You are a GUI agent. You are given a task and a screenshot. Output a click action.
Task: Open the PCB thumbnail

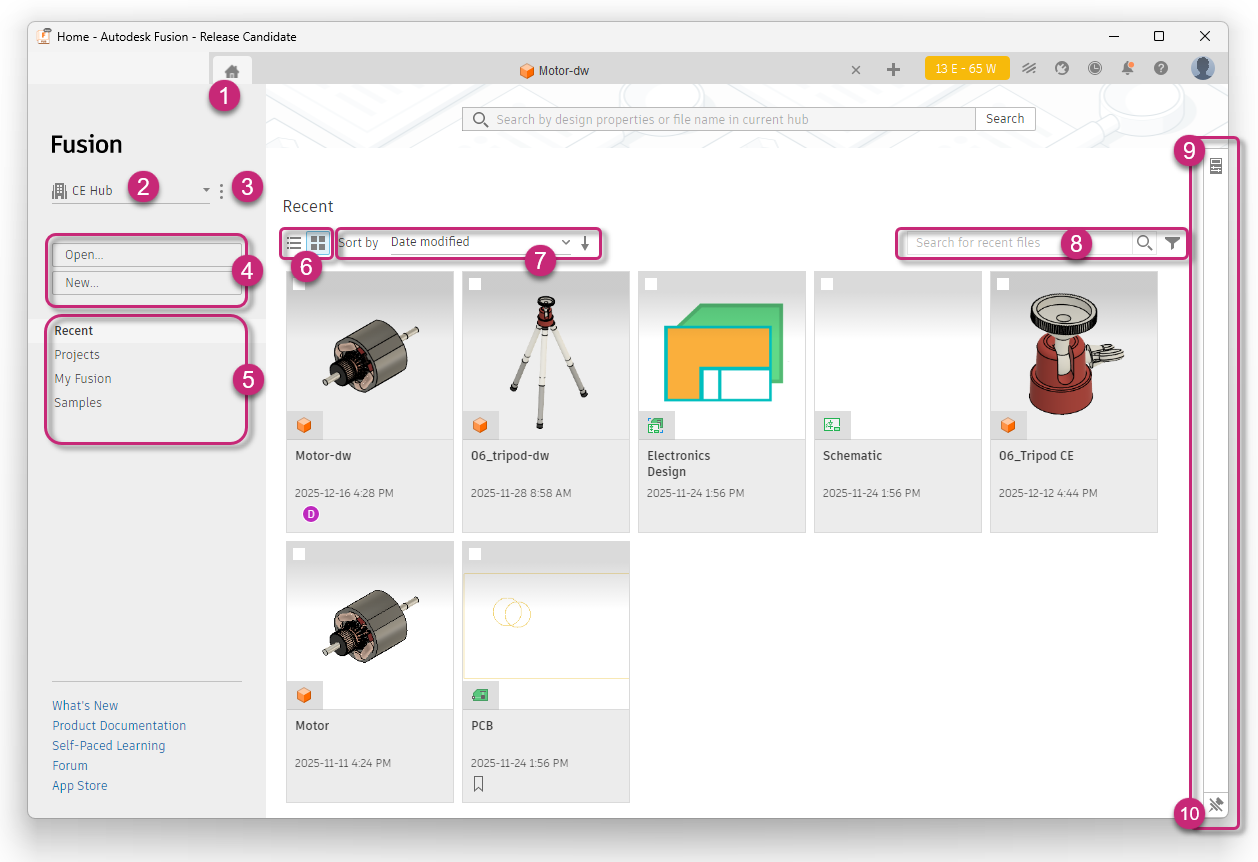click(x=546, y=625)
